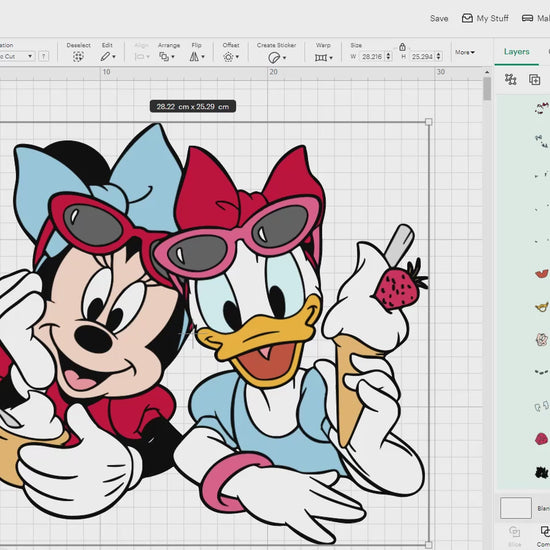550x550 pixels.
Task: Click the Blank Canvas color swatch
Action: point(516,508)
